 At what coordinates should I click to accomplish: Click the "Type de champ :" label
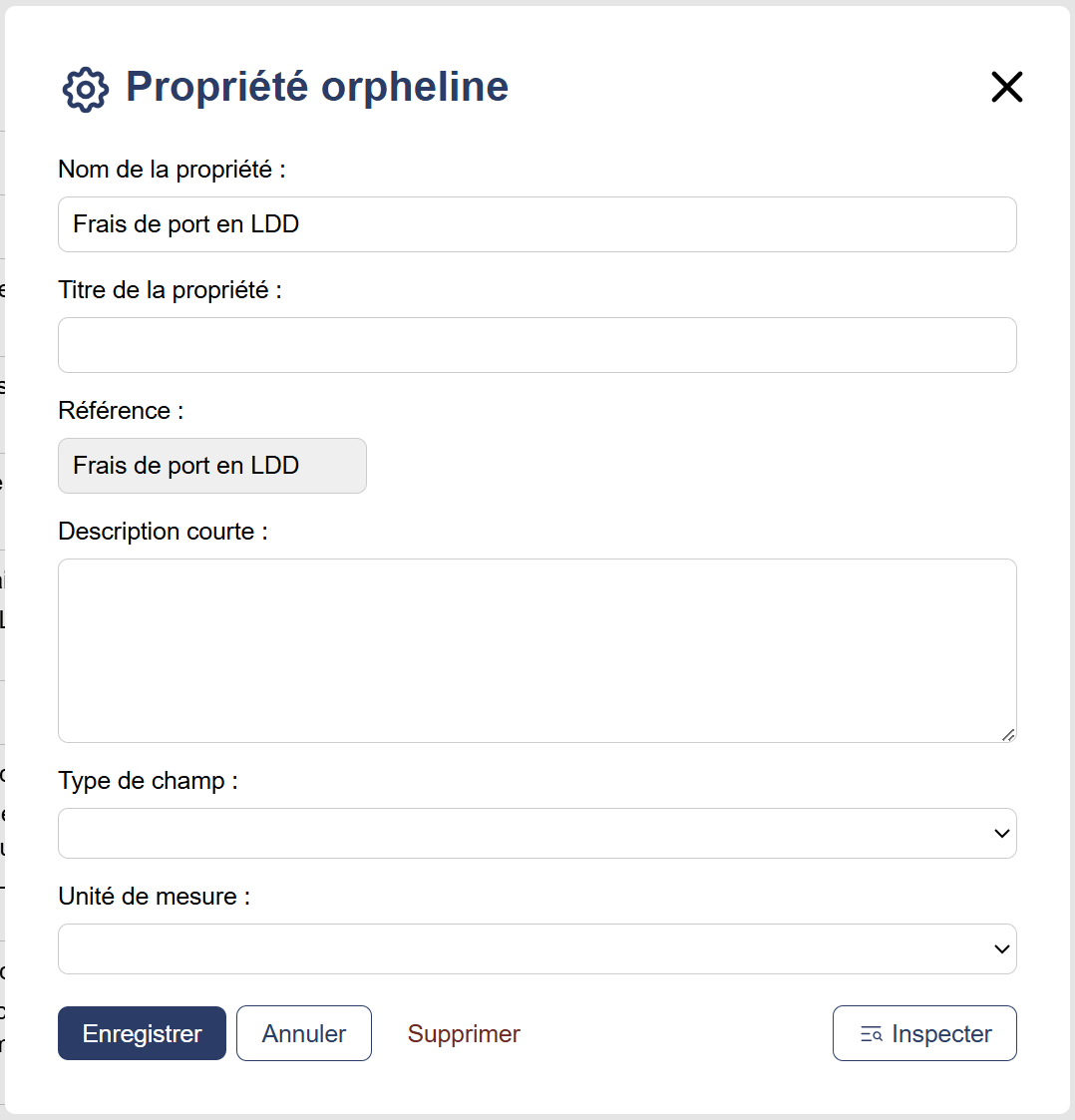148,781
